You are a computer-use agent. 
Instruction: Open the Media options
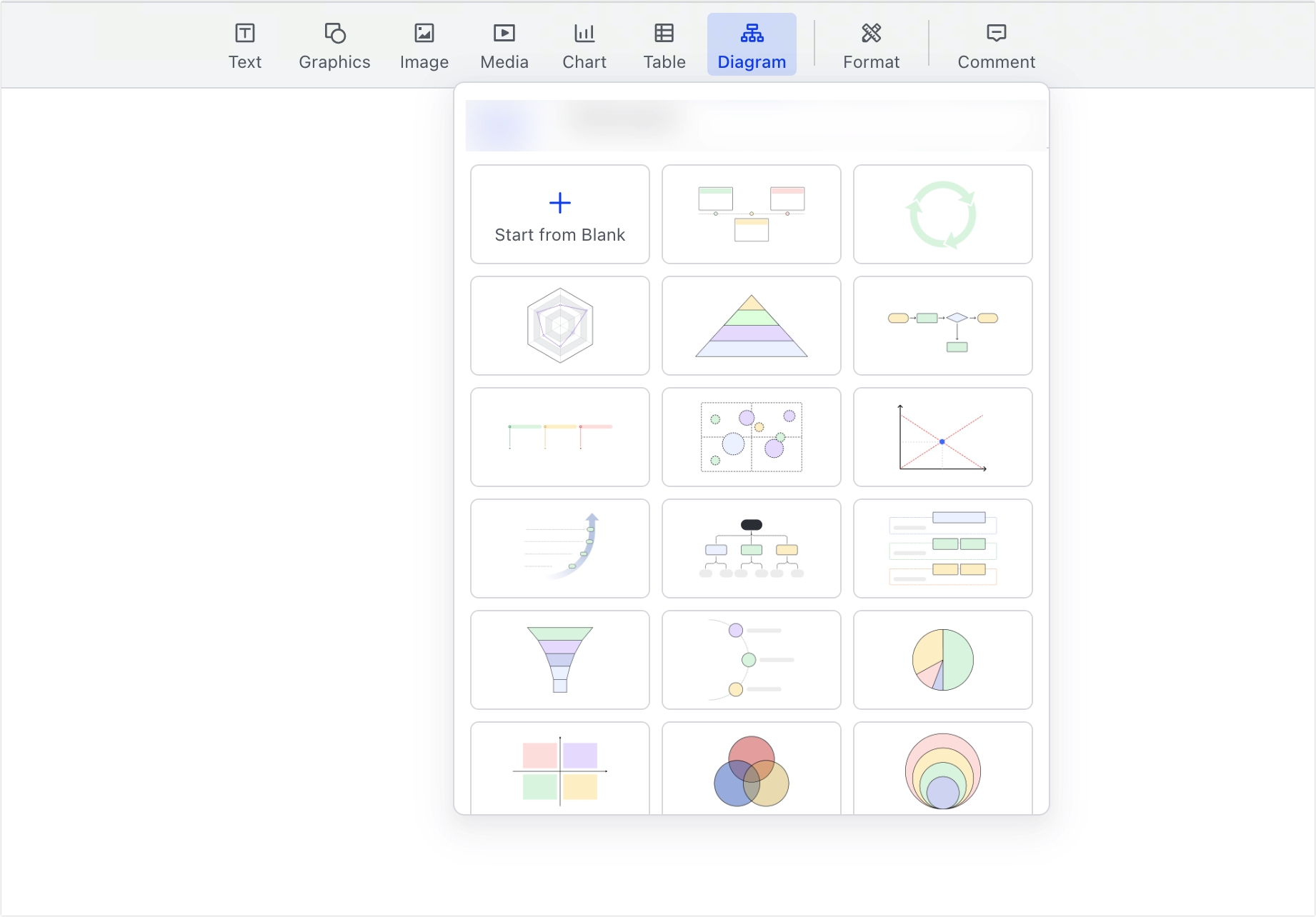coord(504,46)
